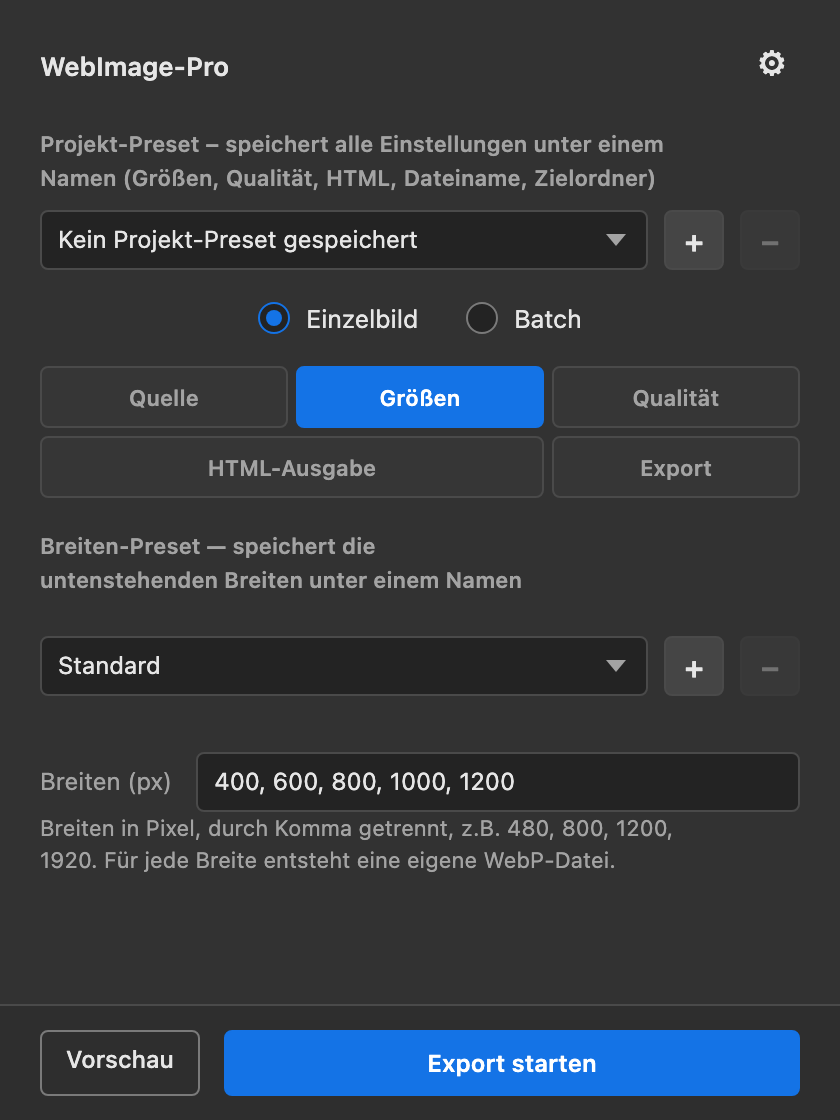Focus the Breiten (px) input field

(x=497, y=781)
